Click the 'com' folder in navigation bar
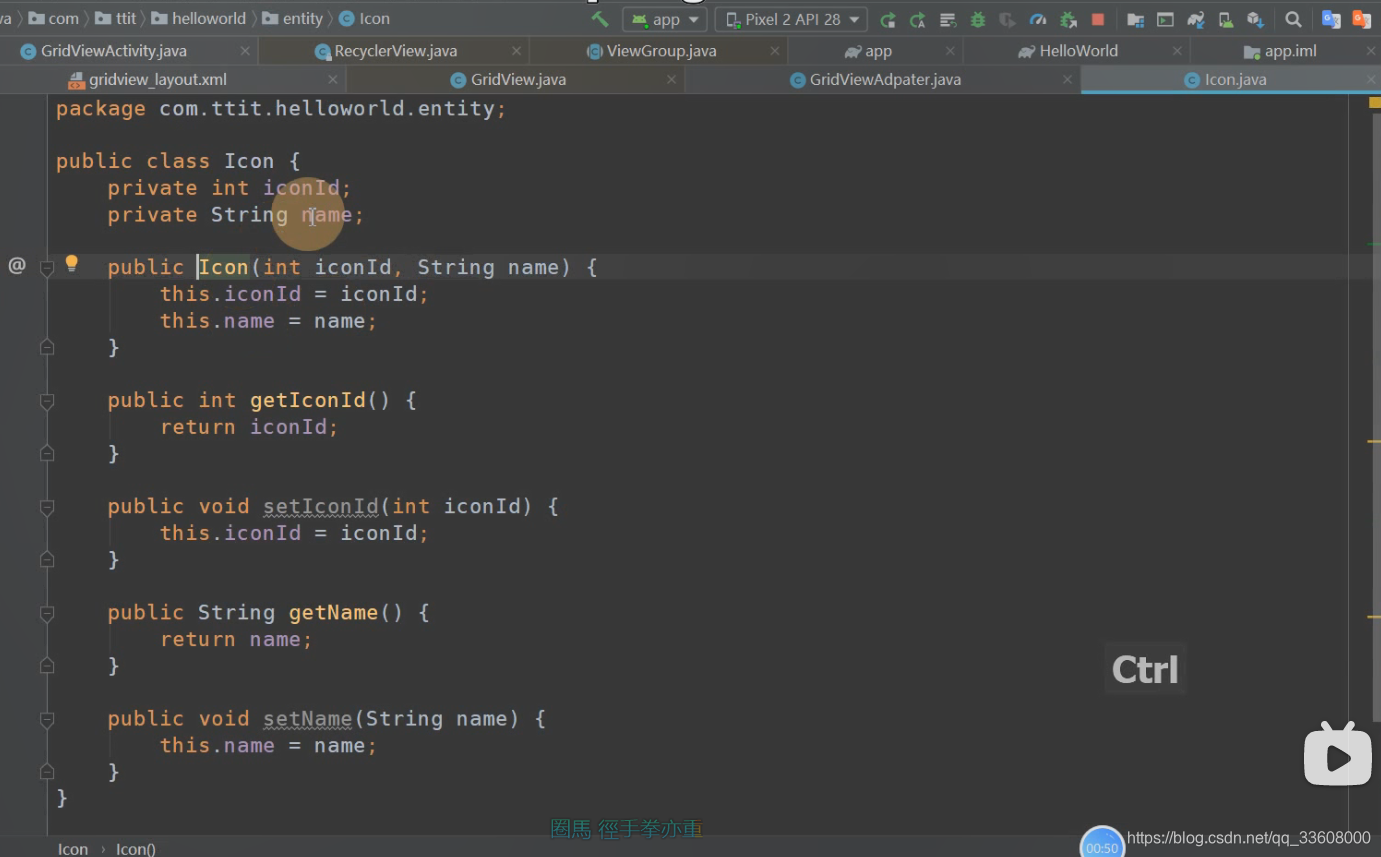Image resolution: width=1381 pixels, height=857 pixels. [x=54, y=19]
